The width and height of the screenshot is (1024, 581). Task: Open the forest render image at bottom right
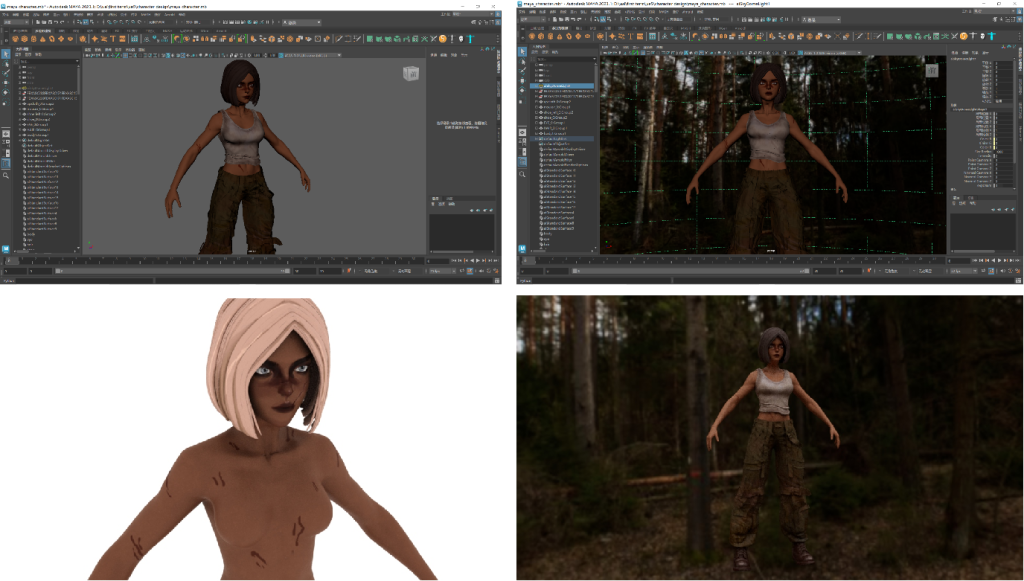coord(768,438)
